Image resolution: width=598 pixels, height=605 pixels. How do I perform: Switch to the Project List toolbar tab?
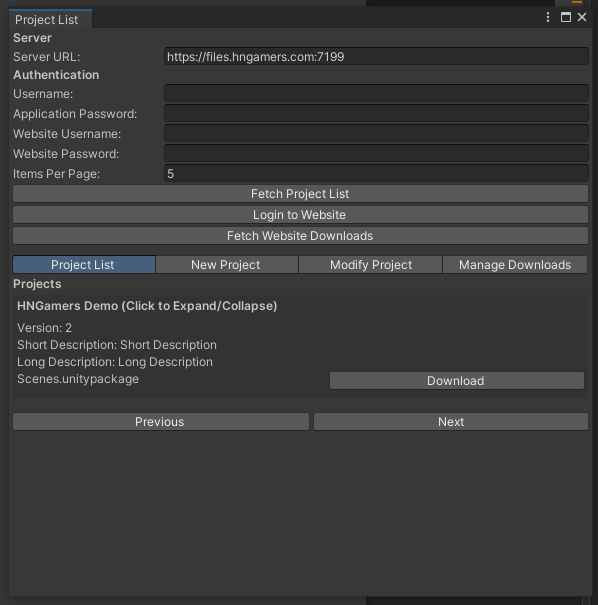pos(84,265)
